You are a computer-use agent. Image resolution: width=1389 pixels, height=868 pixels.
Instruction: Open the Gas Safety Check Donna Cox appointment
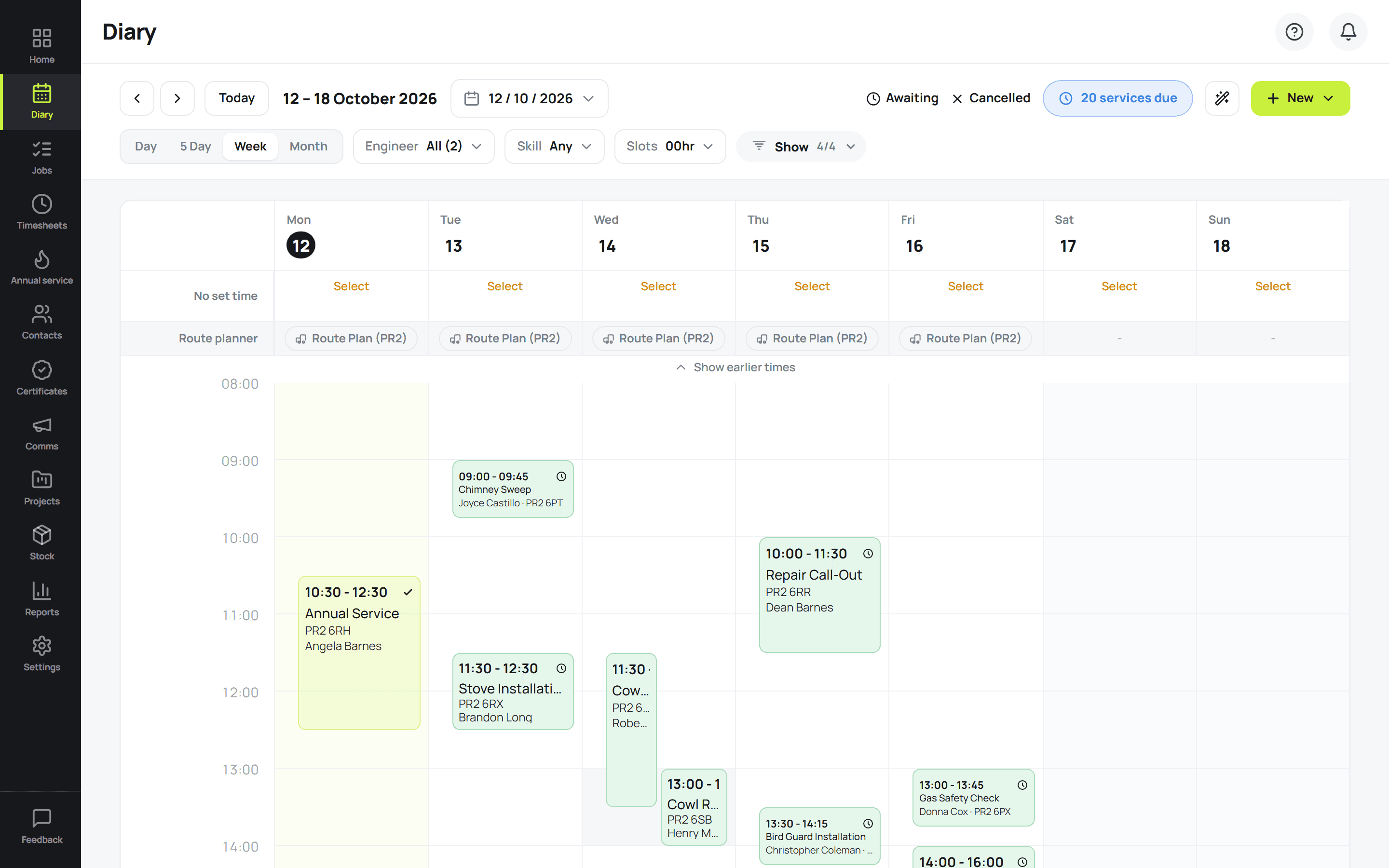pyautogui.click(x=973, y=798)
